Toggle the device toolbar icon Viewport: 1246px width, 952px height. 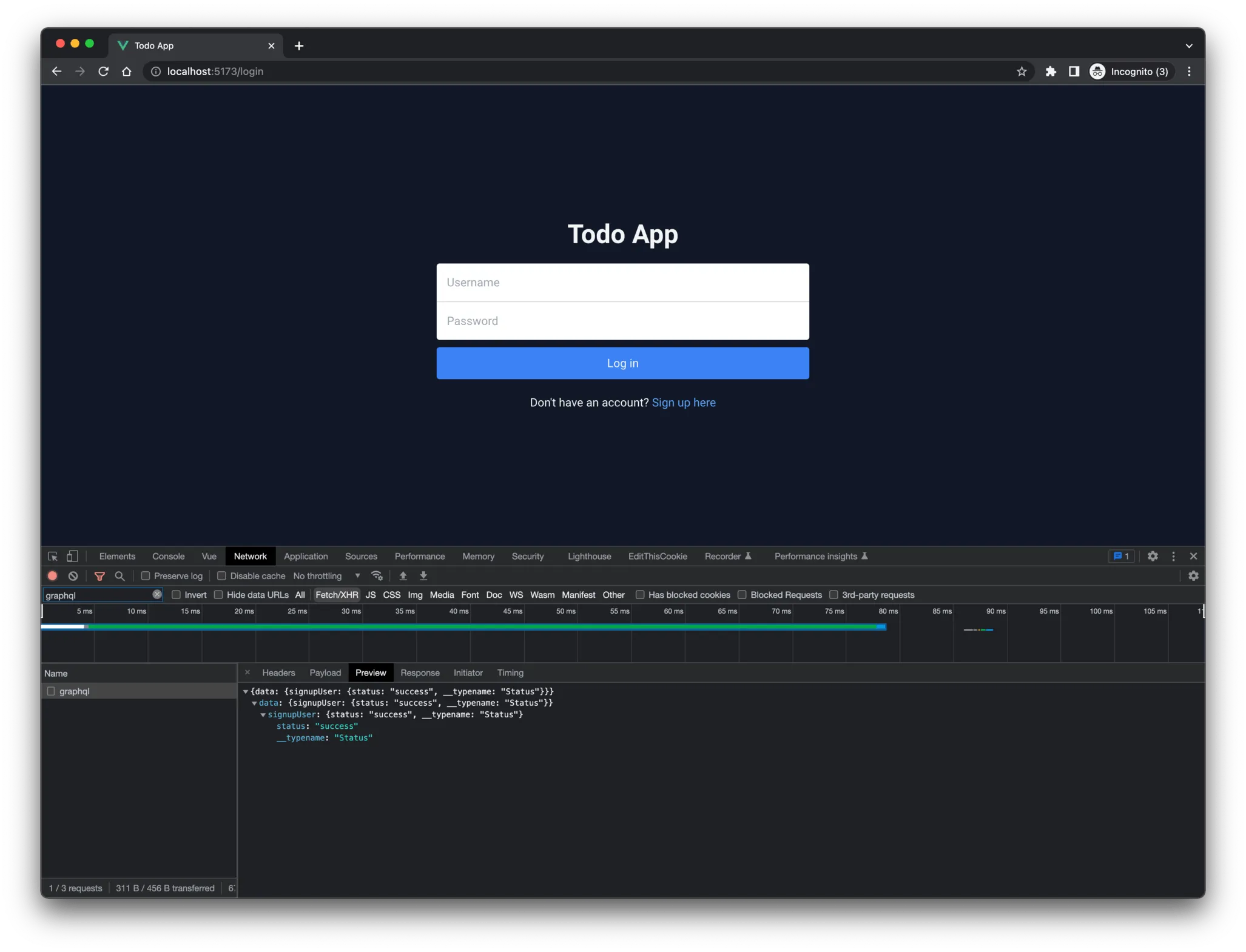(x=72, y=556)
